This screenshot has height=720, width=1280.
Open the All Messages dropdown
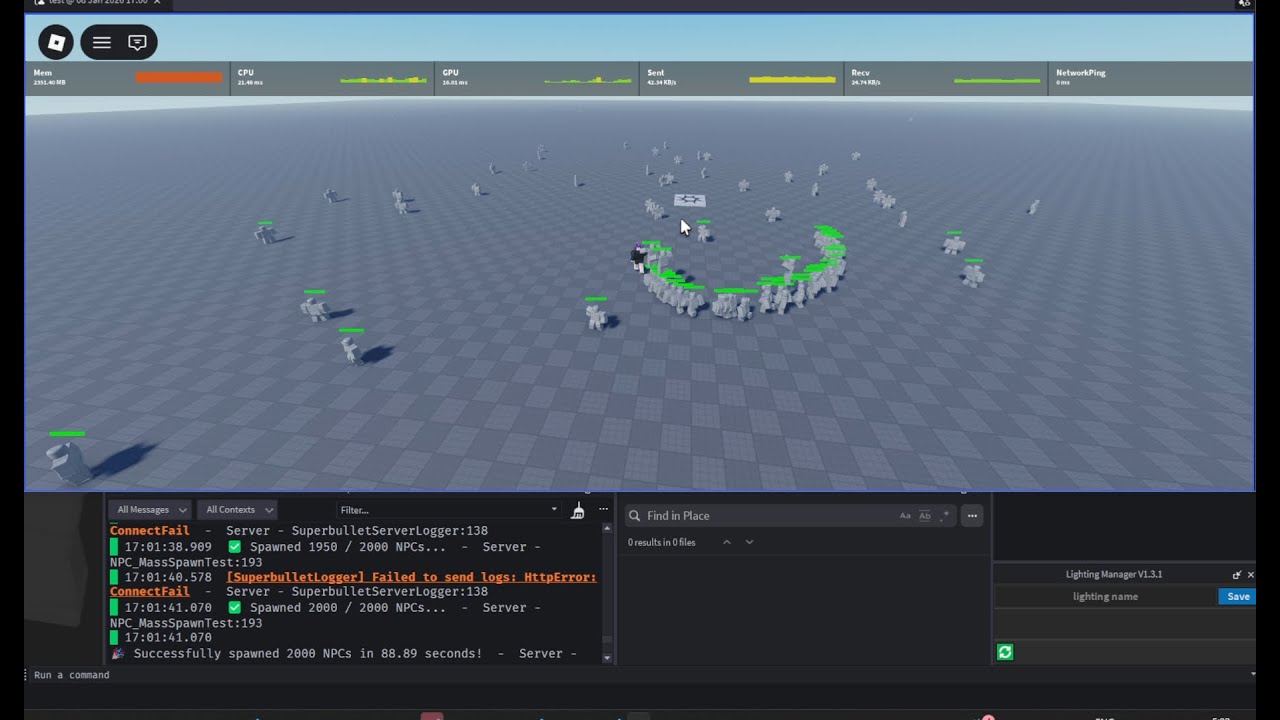tap(150, 510)
